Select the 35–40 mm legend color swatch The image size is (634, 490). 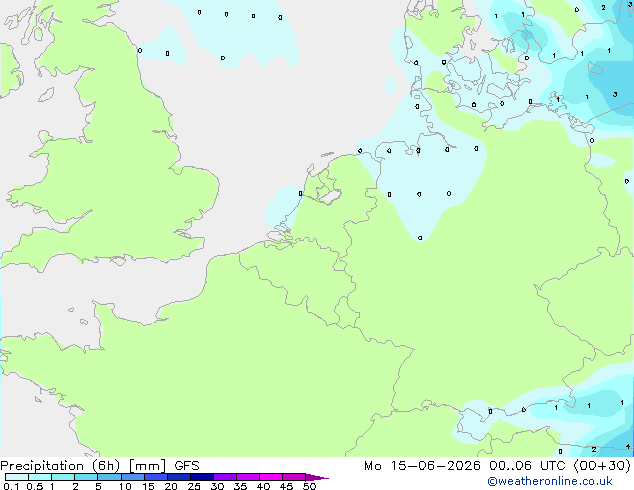pyautogui.click(x=248, y=477)
